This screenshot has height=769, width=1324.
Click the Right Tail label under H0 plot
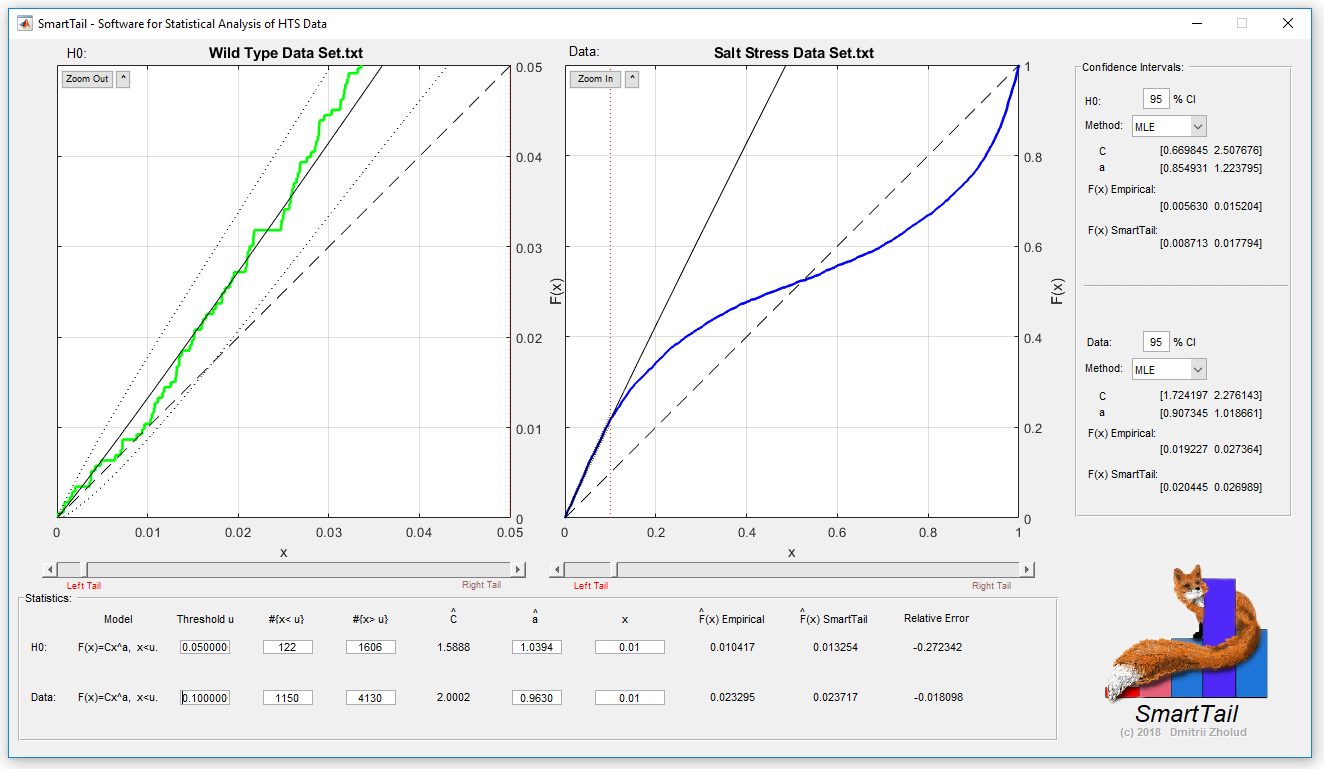tap(481, 585)
